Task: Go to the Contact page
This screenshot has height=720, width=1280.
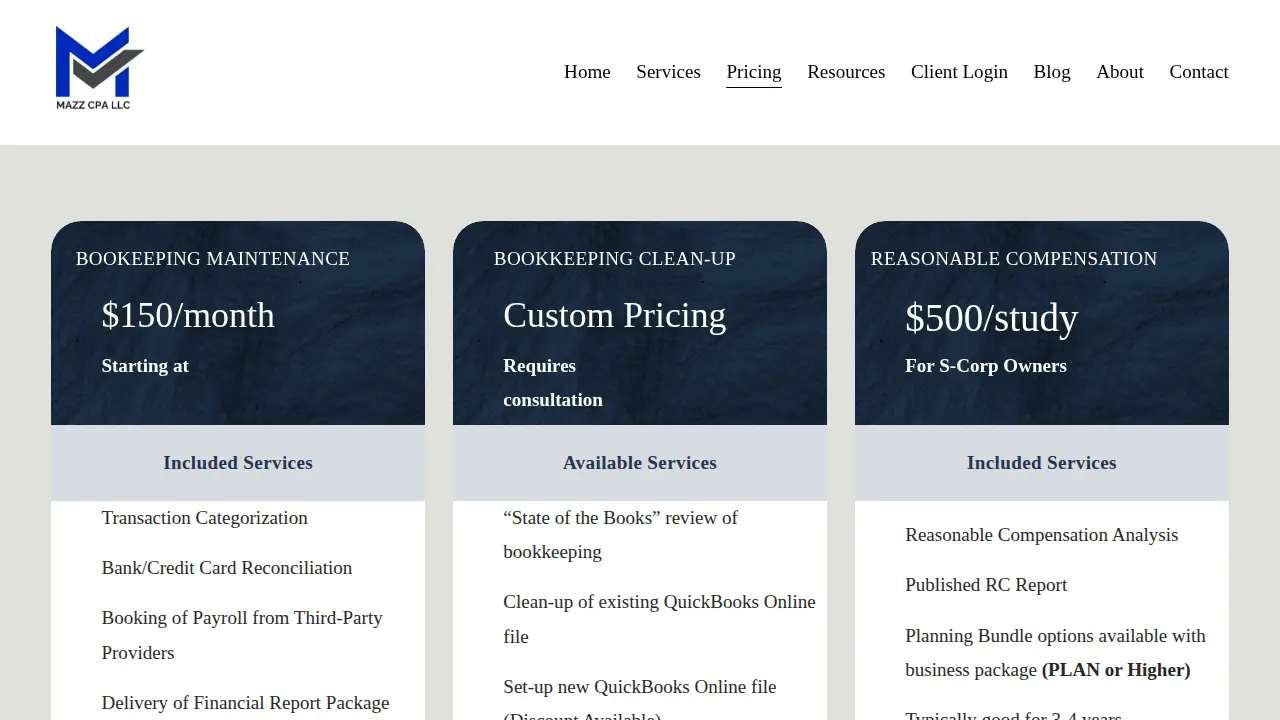Action: 1199,72
